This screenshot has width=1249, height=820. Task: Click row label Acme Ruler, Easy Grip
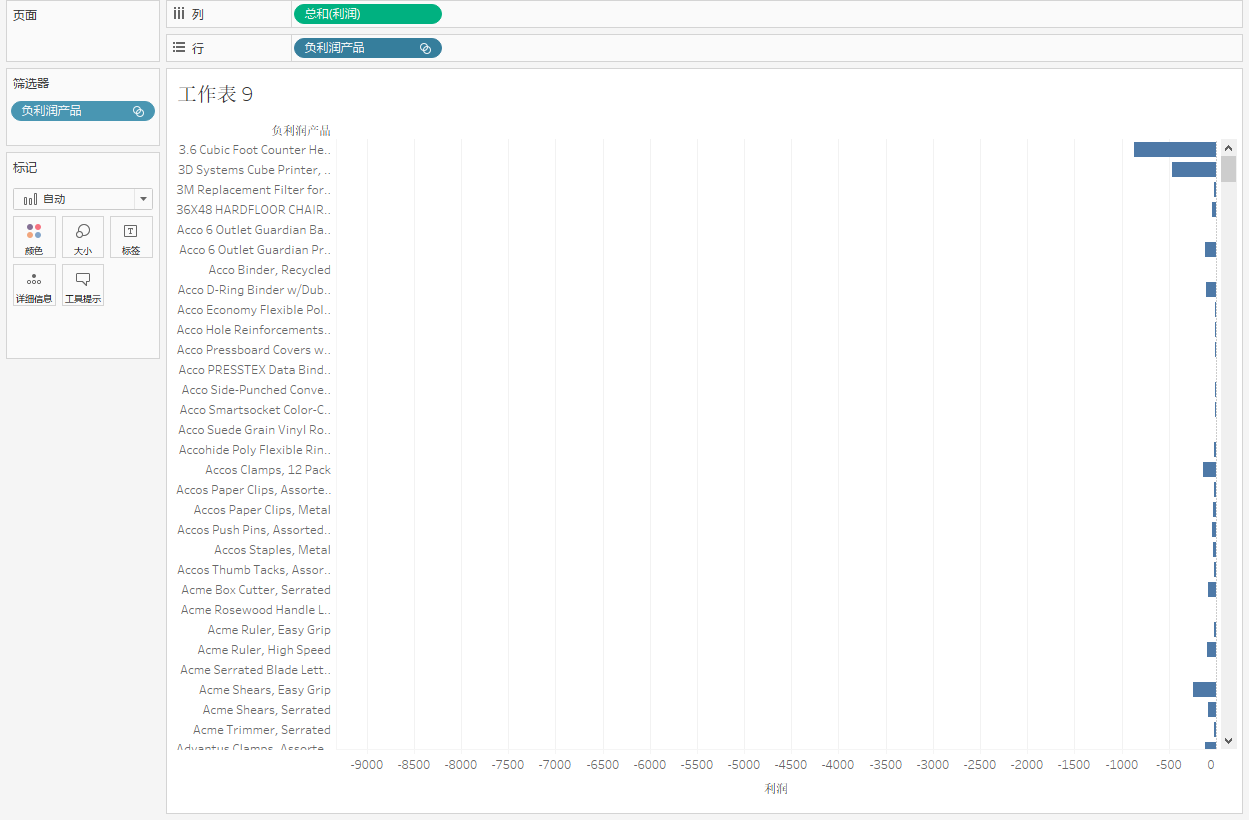(x=269, y=629)
